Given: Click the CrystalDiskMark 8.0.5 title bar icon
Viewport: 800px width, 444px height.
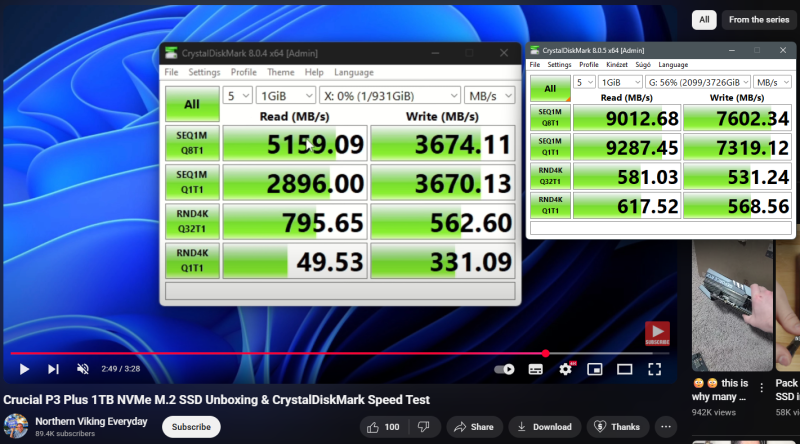Looking at the screenshot, I should (x=534, y=50).
